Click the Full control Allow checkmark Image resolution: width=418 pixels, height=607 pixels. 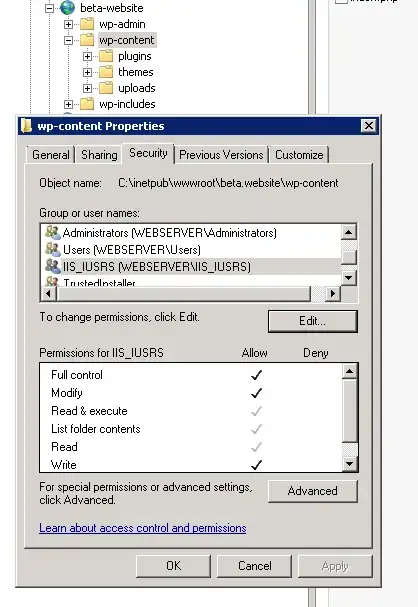click(256, 375)
